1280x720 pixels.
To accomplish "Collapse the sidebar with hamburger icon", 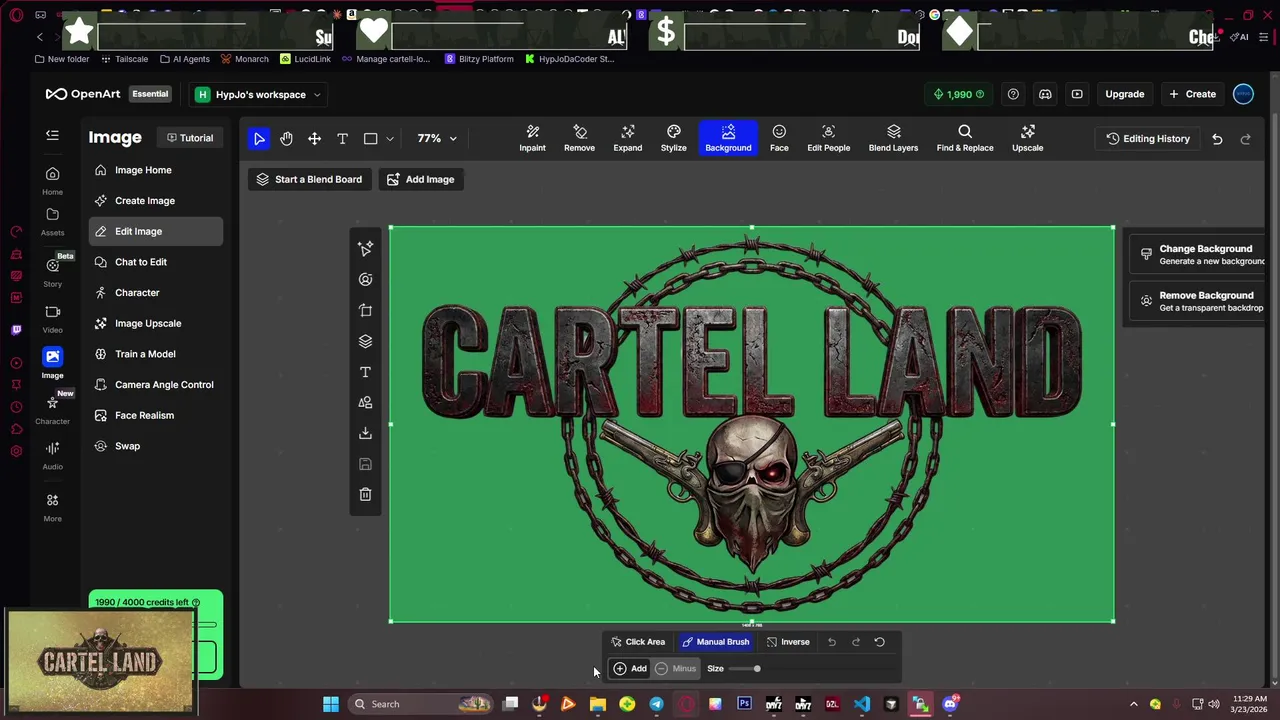I will click(52, 135).
